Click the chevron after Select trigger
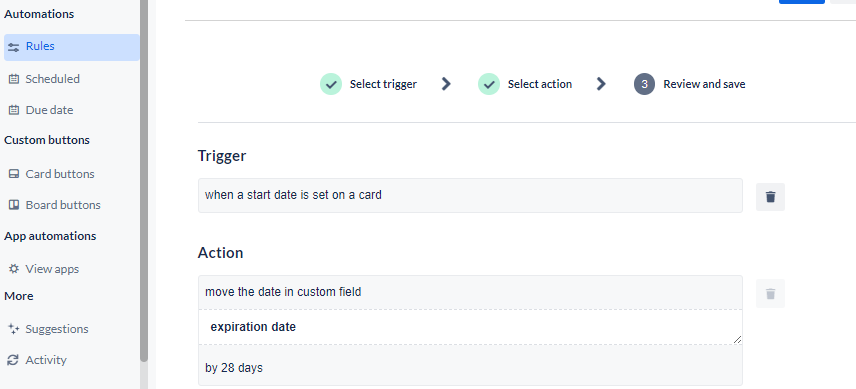Screen dimensions: 856x389 446,84
